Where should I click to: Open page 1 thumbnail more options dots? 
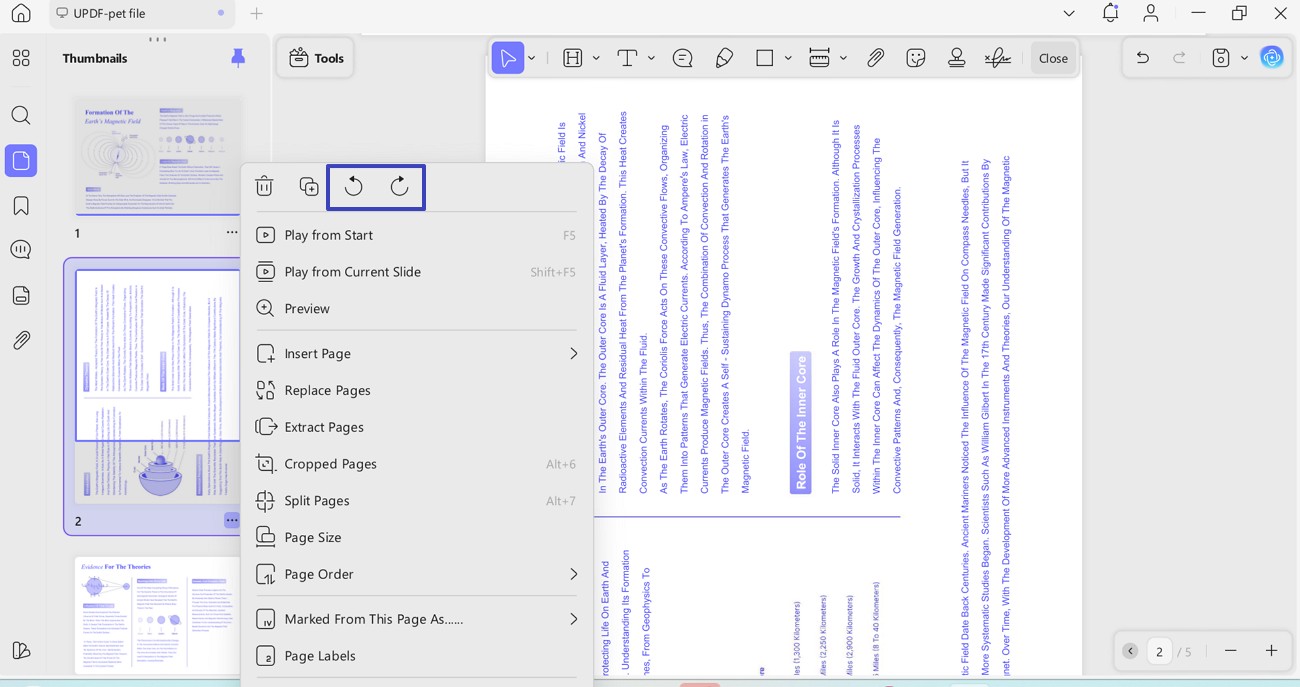click(x=232, y=233)
